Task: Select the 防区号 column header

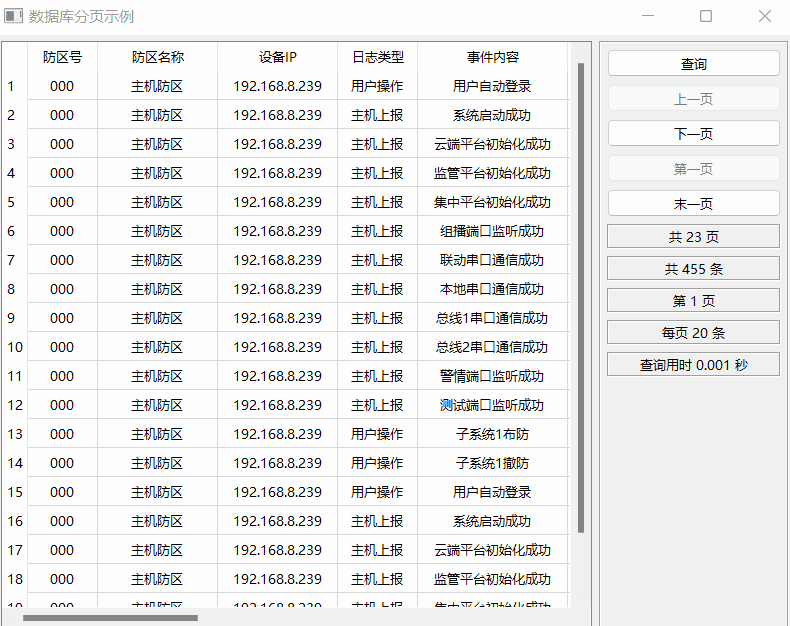Action: (x=62, y=57)
